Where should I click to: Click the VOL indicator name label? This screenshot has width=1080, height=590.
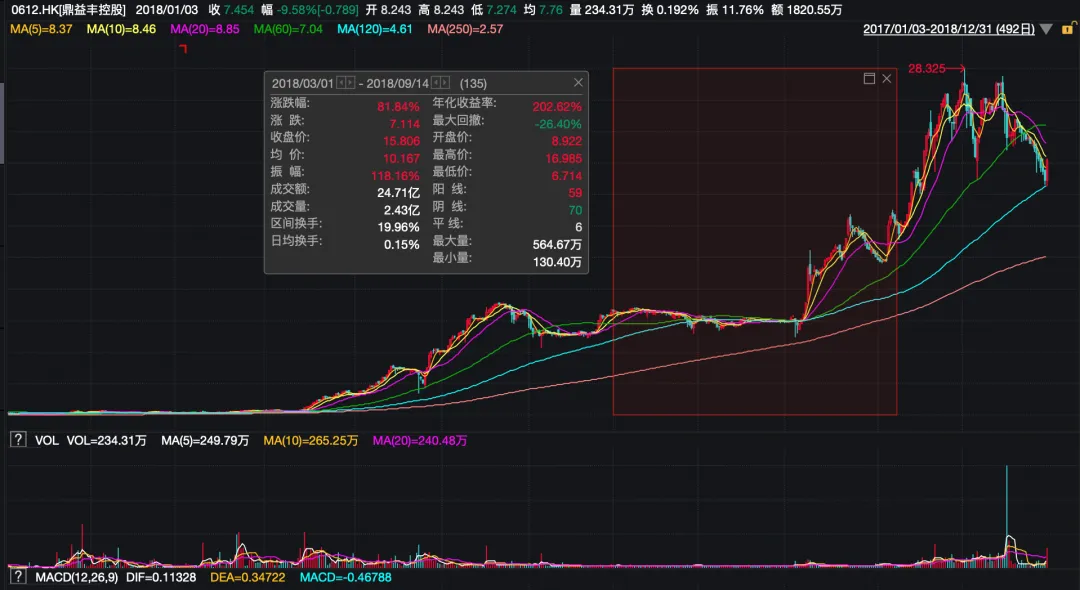[x=47, y=441]
